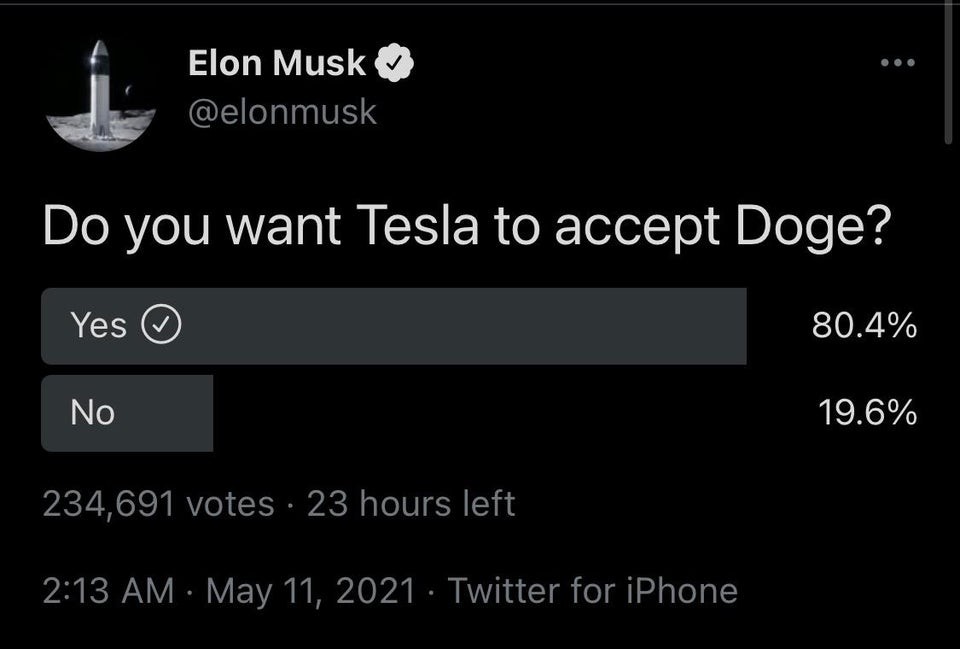Click the No label text
960x649 pixels.
click(x=92, y=413)
